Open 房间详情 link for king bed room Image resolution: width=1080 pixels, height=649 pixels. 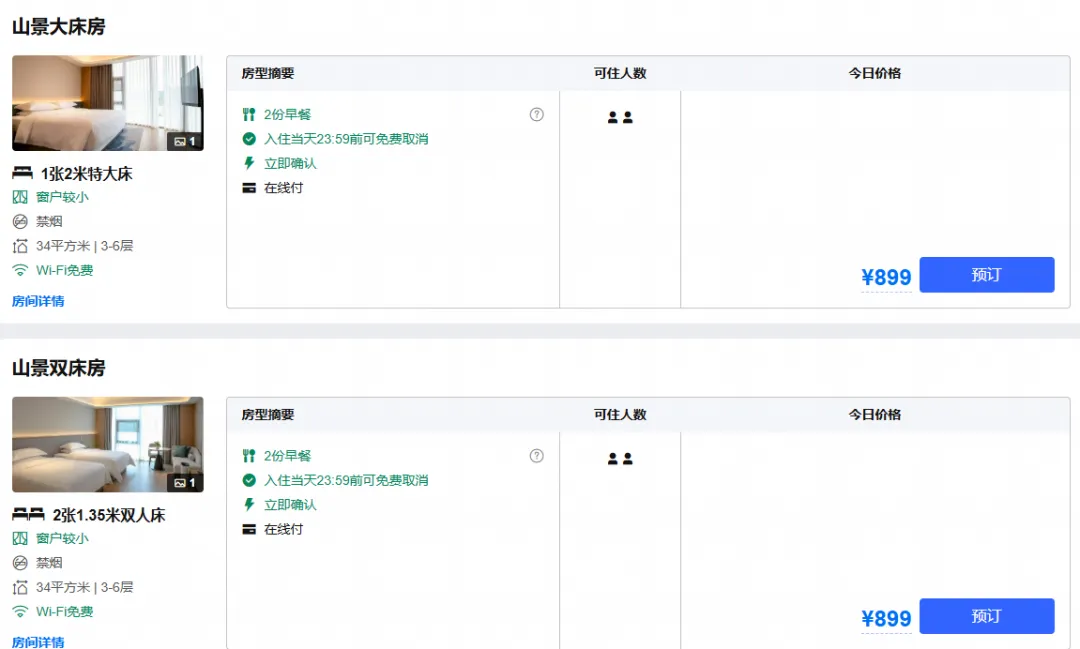pyautogui.click(x=38, y=301)
